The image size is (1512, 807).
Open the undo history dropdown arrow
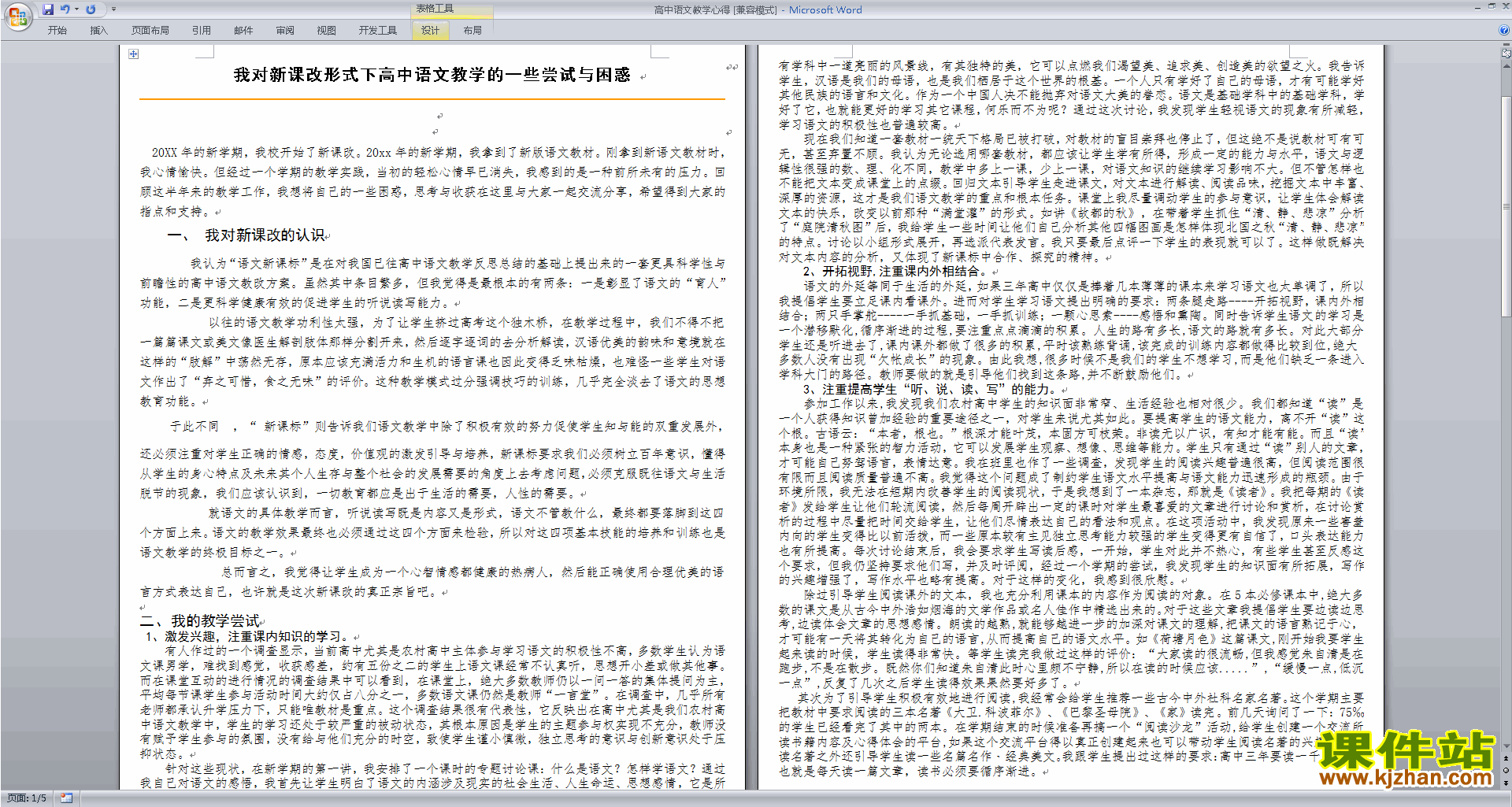point(76,9)
